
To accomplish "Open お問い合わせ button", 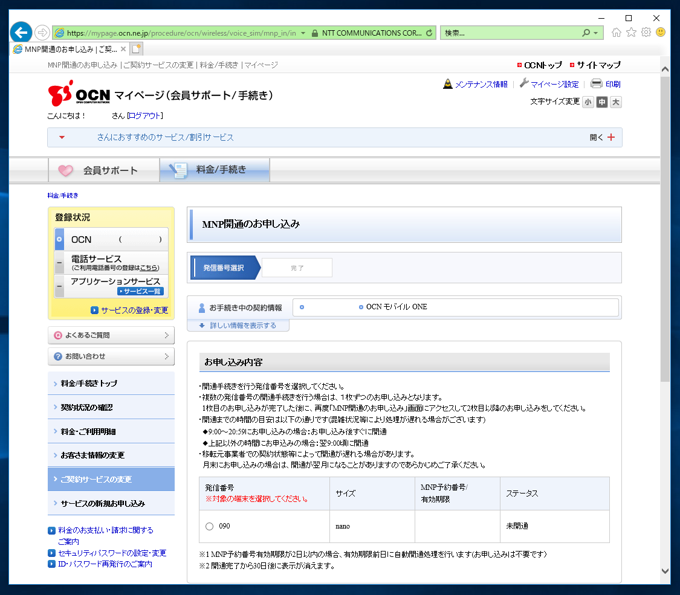I will click(111, 356).
